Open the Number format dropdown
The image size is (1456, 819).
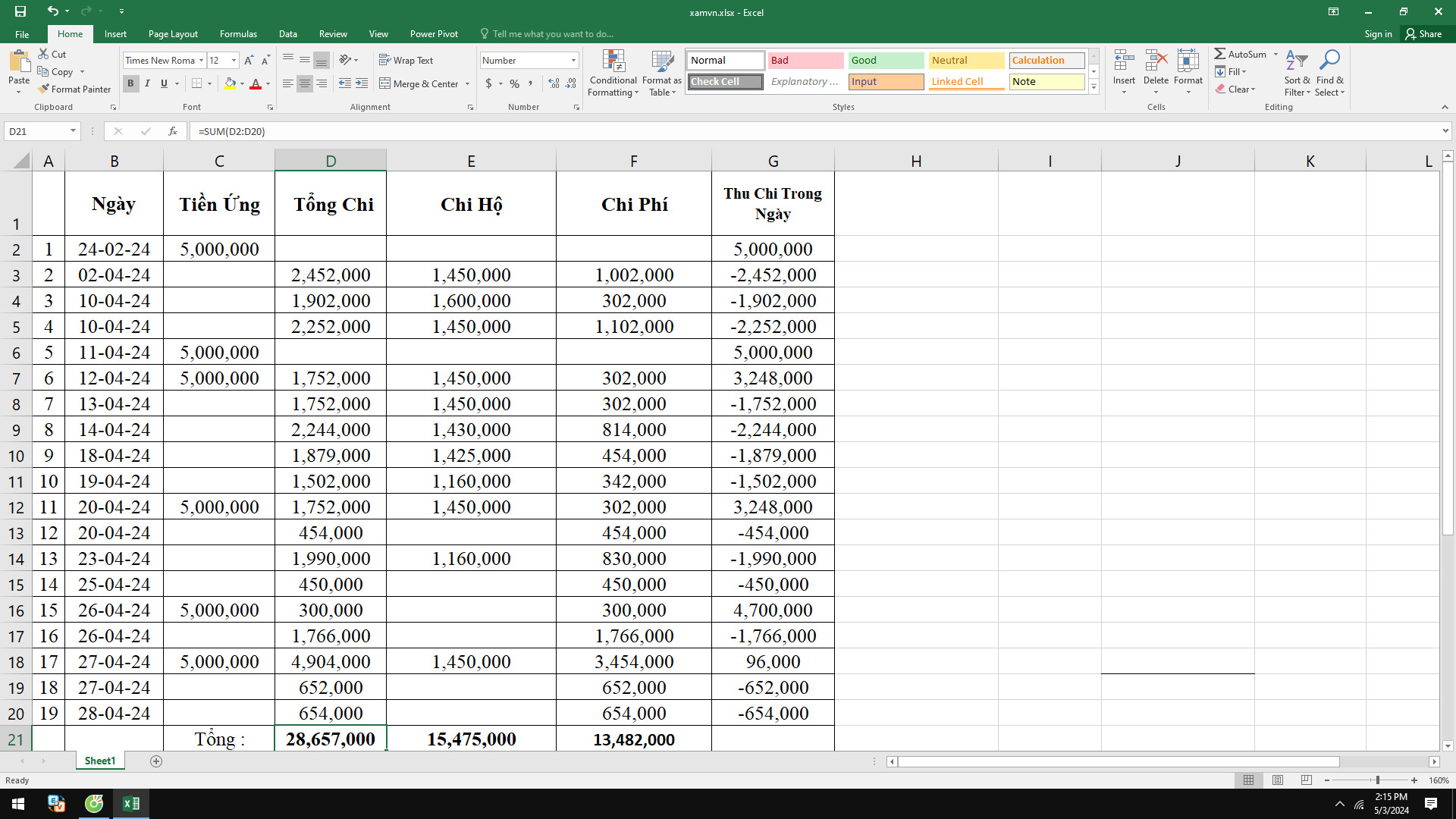point(573,60)
